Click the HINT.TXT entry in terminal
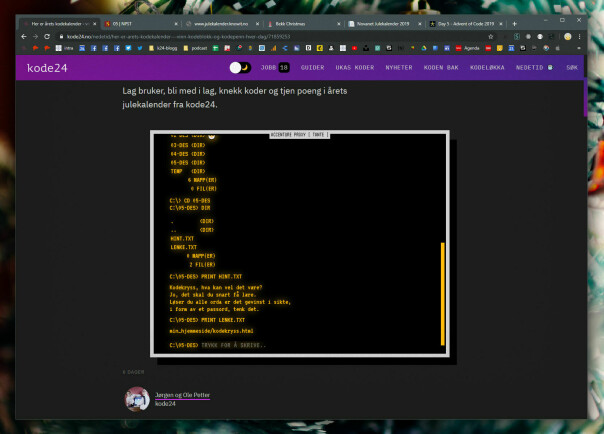This screenshot has height=434, width=604. point(182,239)
